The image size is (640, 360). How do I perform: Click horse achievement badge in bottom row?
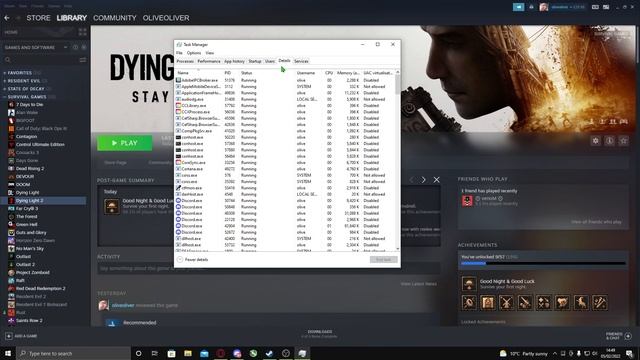pyautogui.click(x=581, y=302)
